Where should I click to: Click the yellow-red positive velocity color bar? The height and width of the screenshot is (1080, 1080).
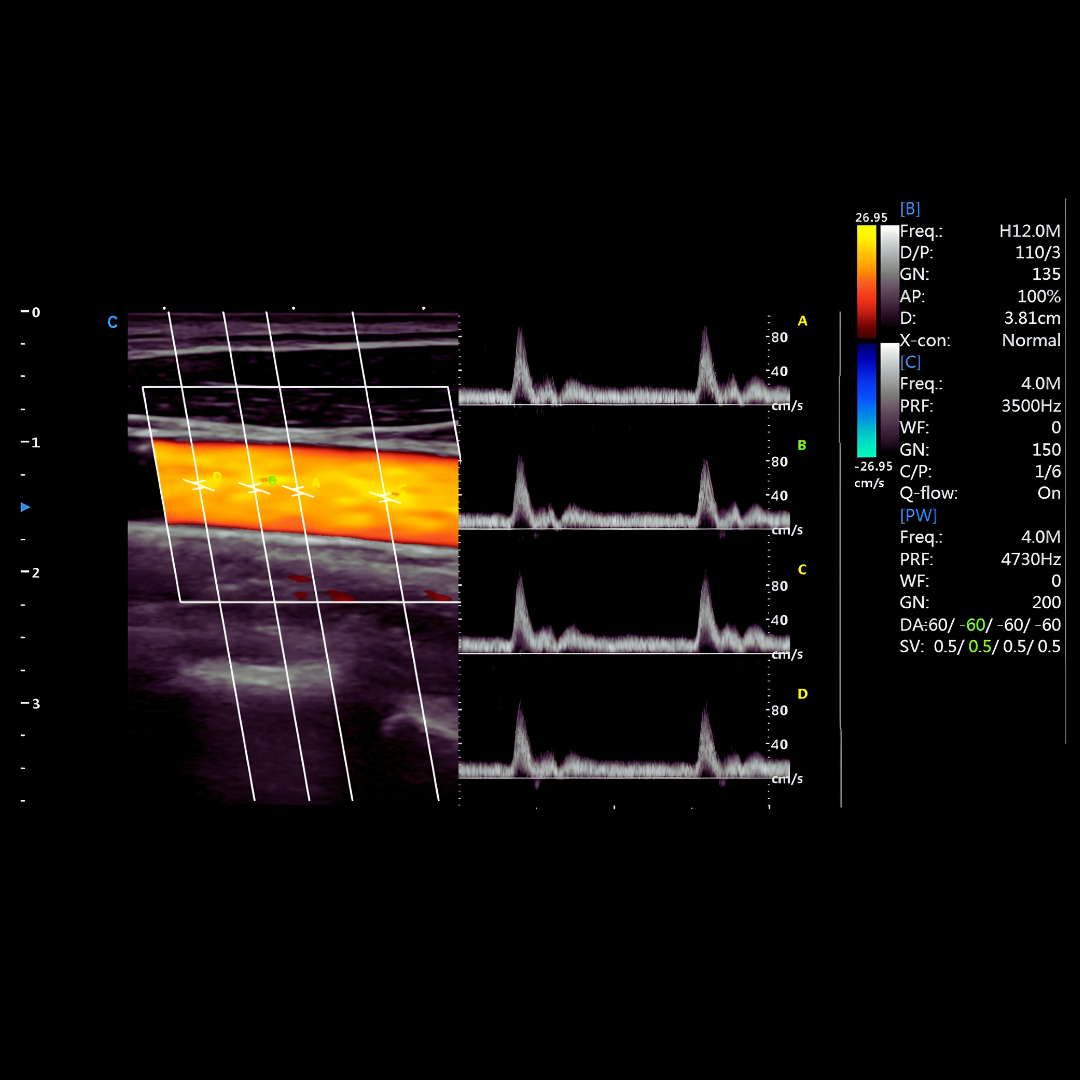click(866, 280)
